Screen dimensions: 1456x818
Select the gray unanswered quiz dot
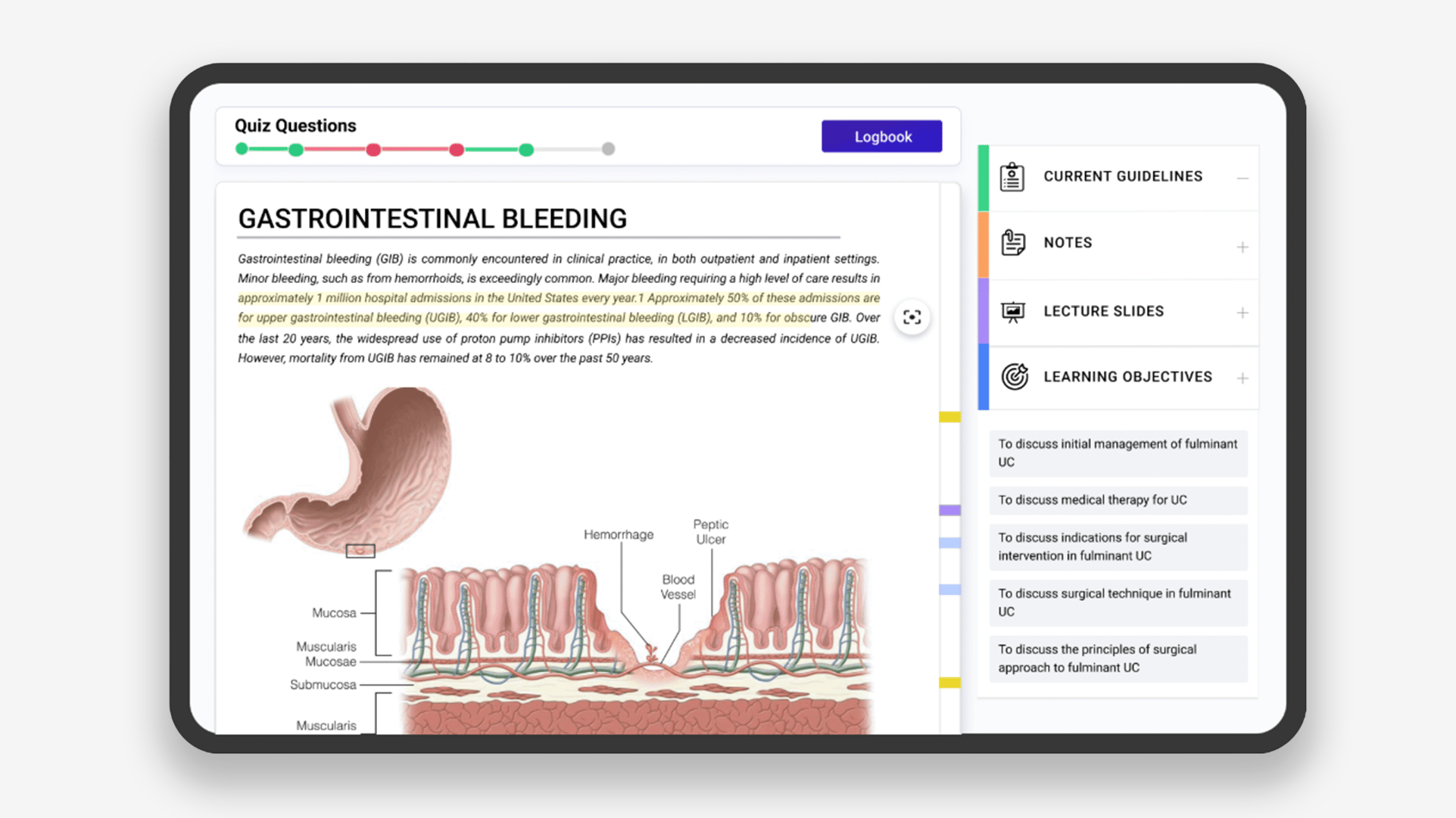(608, 149)
